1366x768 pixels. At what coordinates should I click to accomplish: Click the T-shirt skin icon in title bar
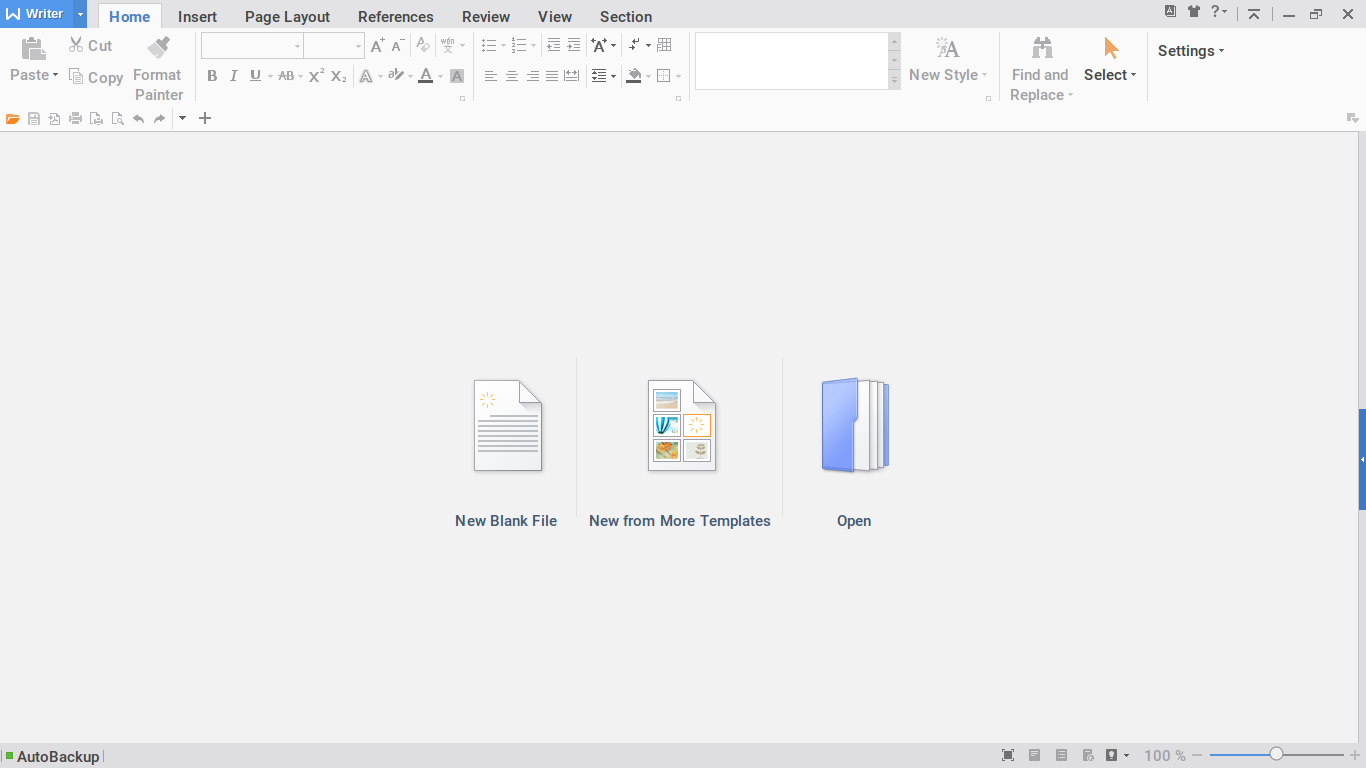pyautogui.click(x=1194, y=12)
